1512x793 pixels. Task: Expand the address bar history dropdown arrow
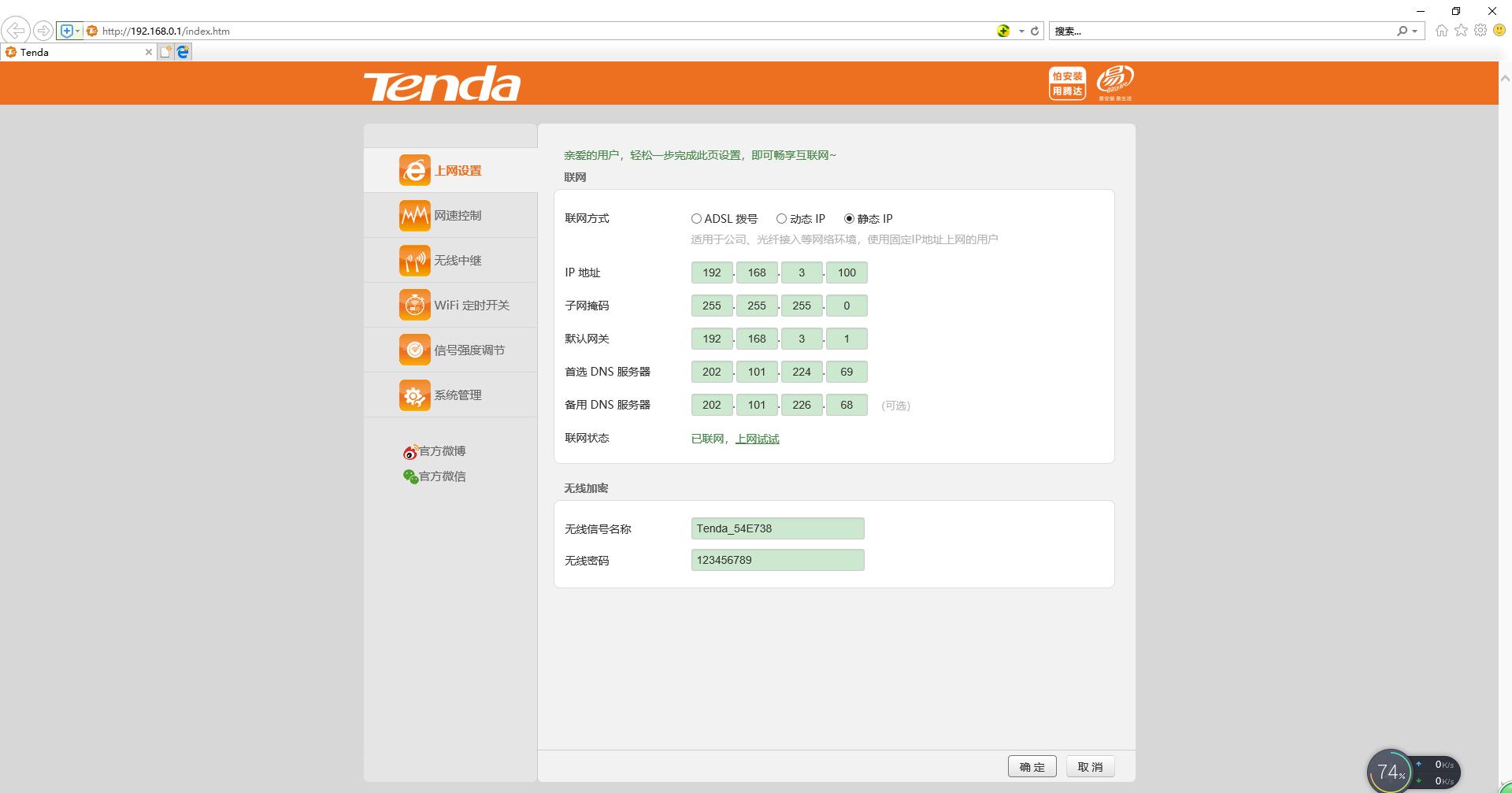point(1021,31)
